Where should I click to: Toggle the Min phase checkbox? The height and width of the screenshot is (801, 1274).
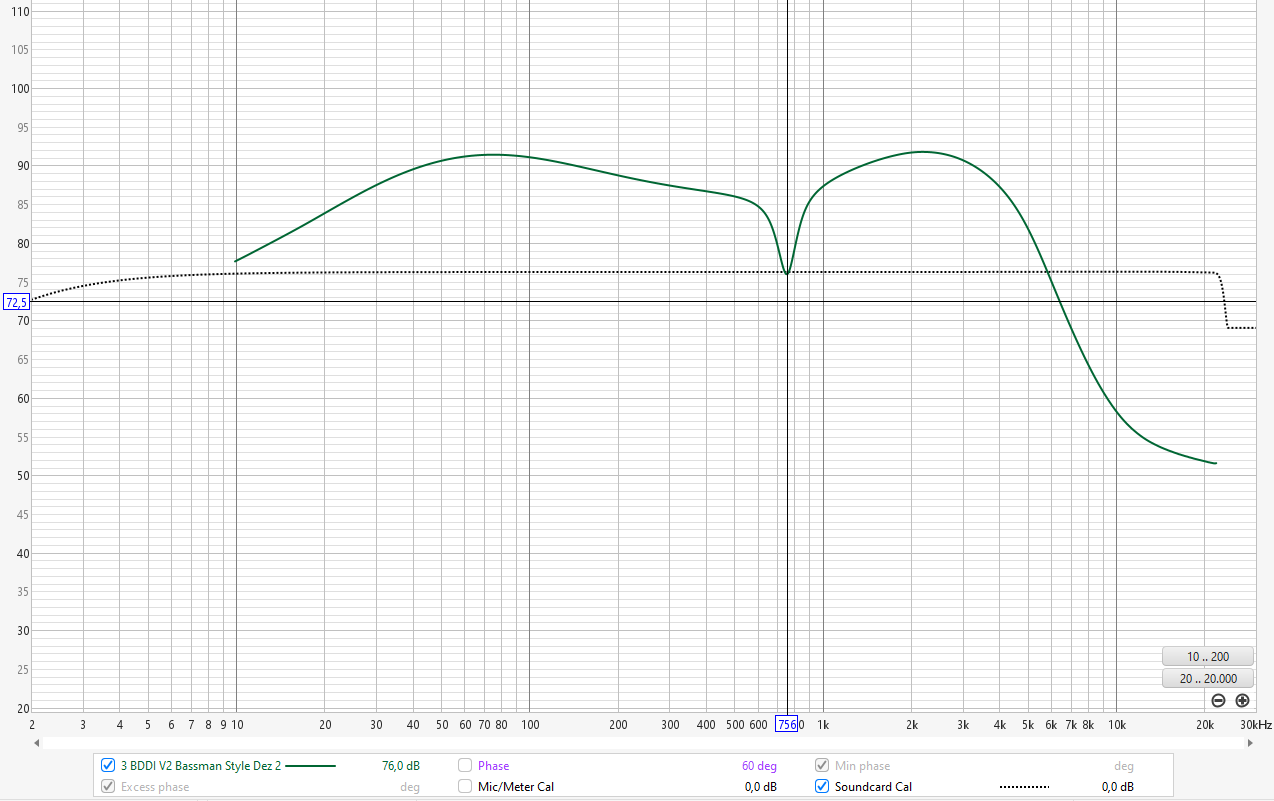pos(822,766)
